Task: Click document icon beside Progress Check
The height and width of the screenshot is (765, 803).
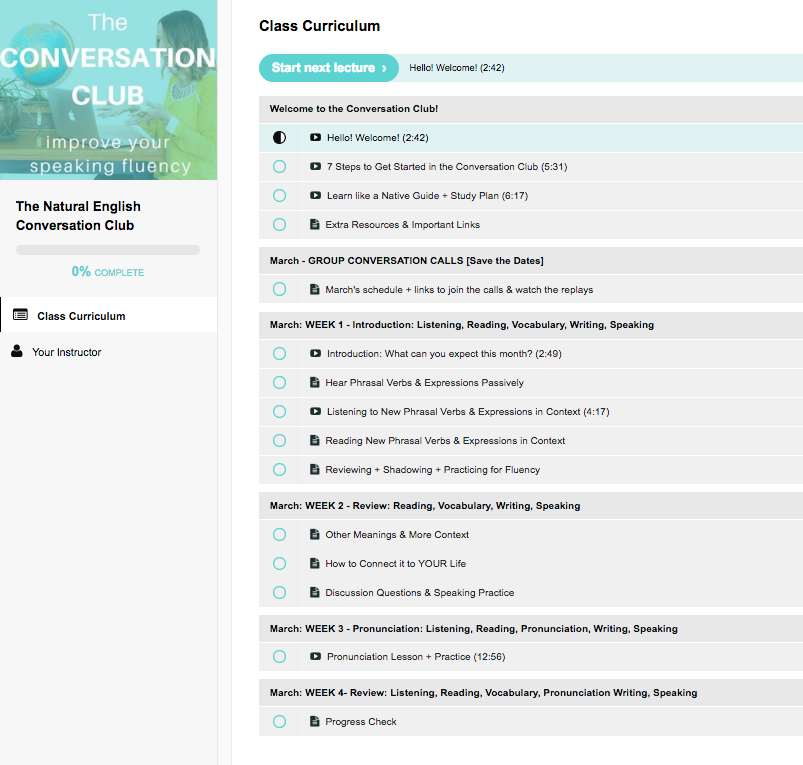Action: coord(315,722)
